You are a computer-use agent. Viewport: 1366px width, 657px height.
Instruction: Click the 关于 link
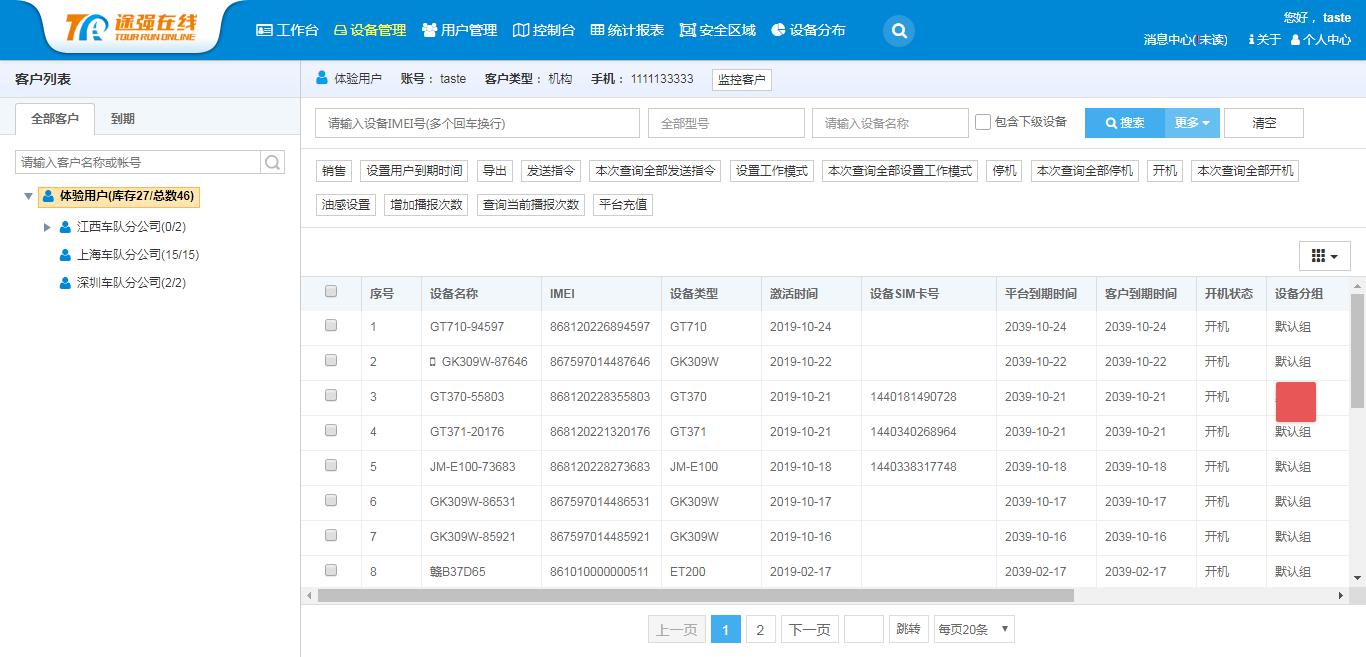(x=1265, y=40)
